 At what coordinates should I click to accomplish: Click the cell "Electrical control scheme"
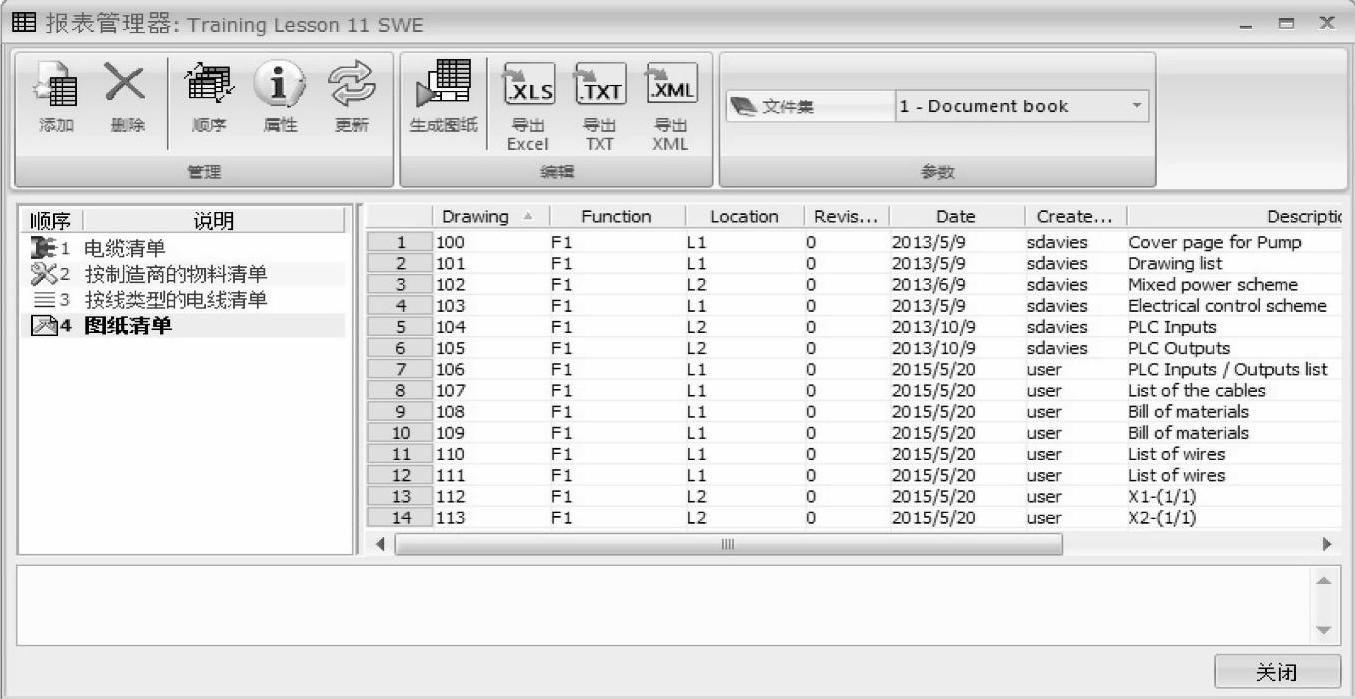coord(1227,306)
